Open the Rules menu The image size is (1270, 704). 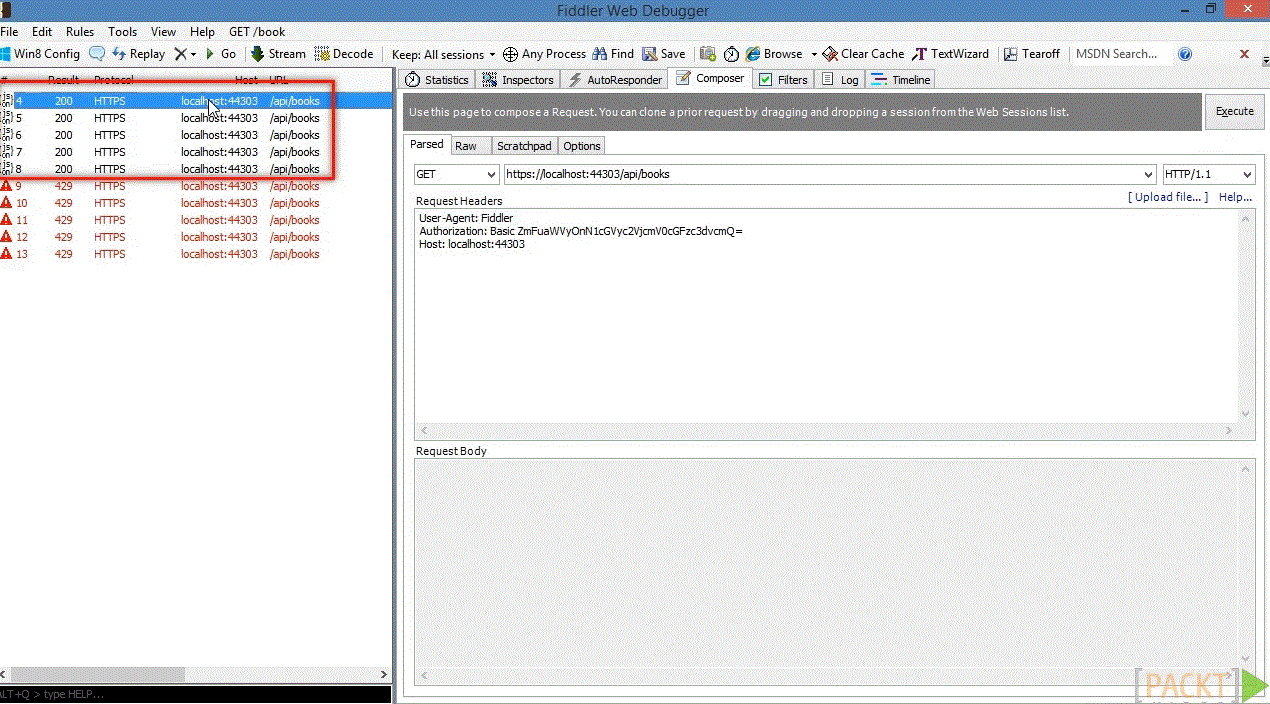pyautogui.click(x=80, y=32)
